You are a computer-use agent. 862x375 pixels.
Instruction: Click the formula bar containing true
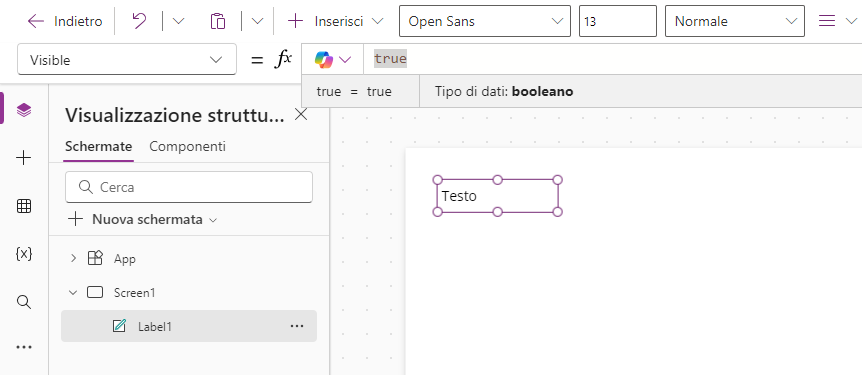point(612,59)
